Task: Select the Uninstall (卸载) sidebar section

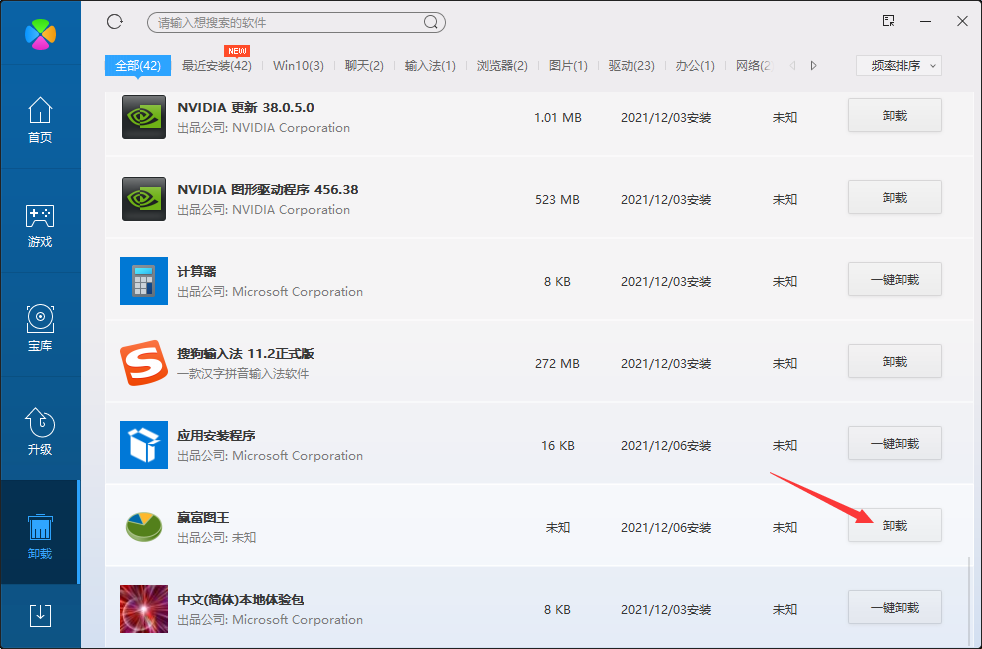Action: coord(40,532)
